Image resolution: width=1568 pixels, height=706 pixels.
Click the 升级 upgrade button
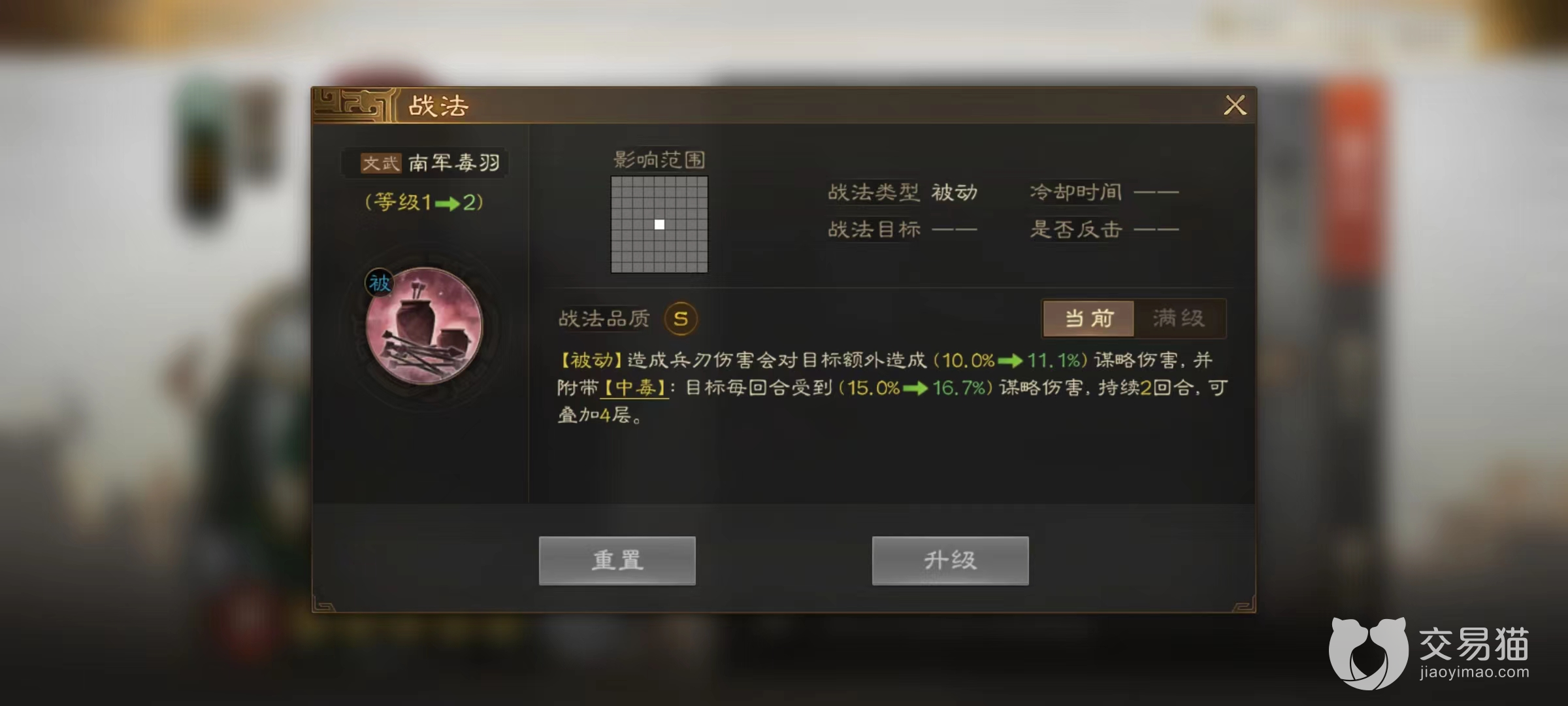950,560
